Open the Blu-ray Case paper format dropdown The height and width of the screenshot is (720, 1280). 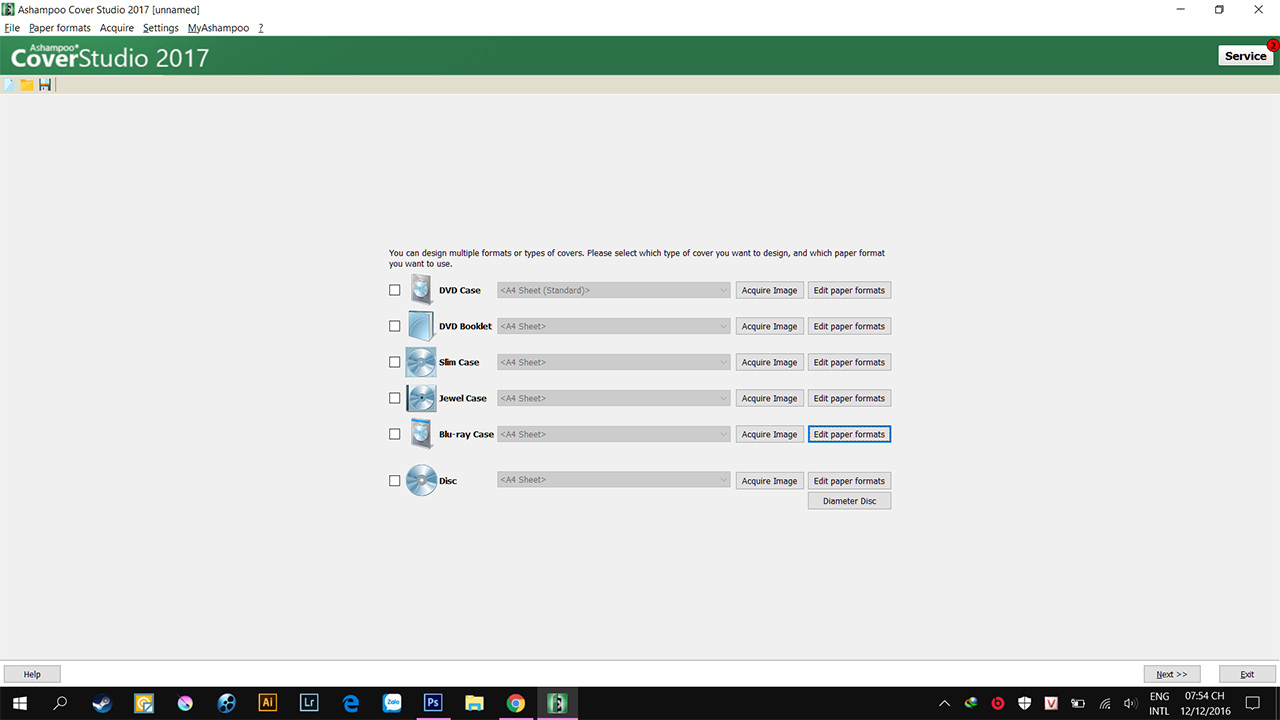click(x=614, y=434)
